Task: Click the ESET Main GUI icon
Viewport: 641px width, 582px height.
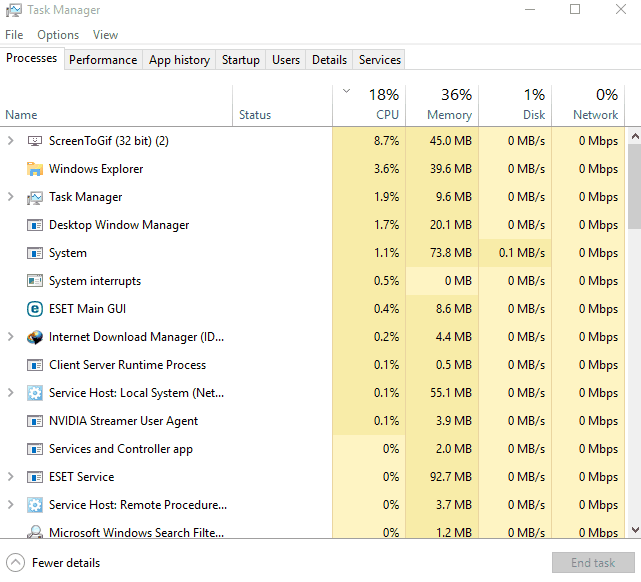Action: (x=35, y=309)
